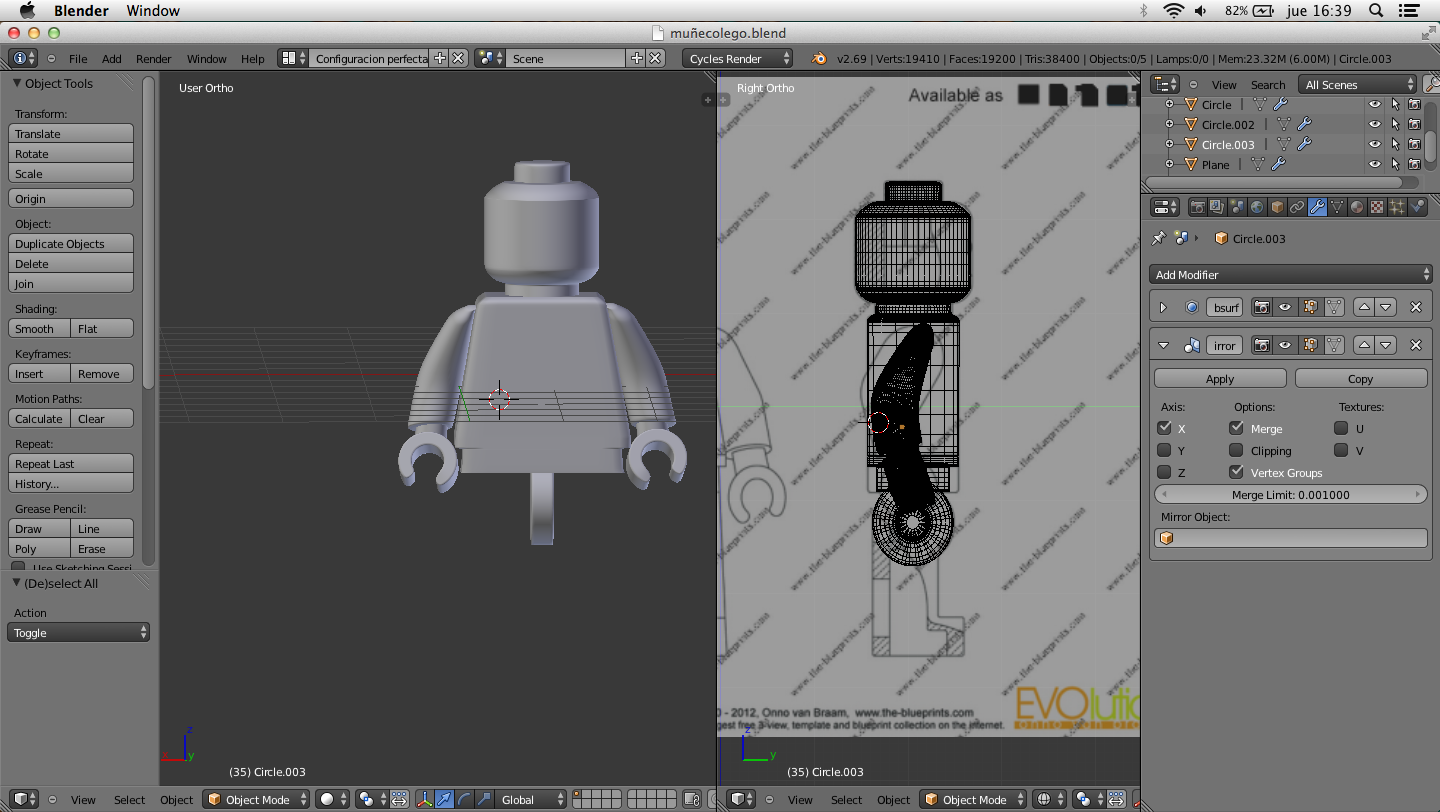Image resolution: width=1440 pixels, height=812 pixels.
Task: Expand the Subsurf modifier panel
Action: [1163, 307]
